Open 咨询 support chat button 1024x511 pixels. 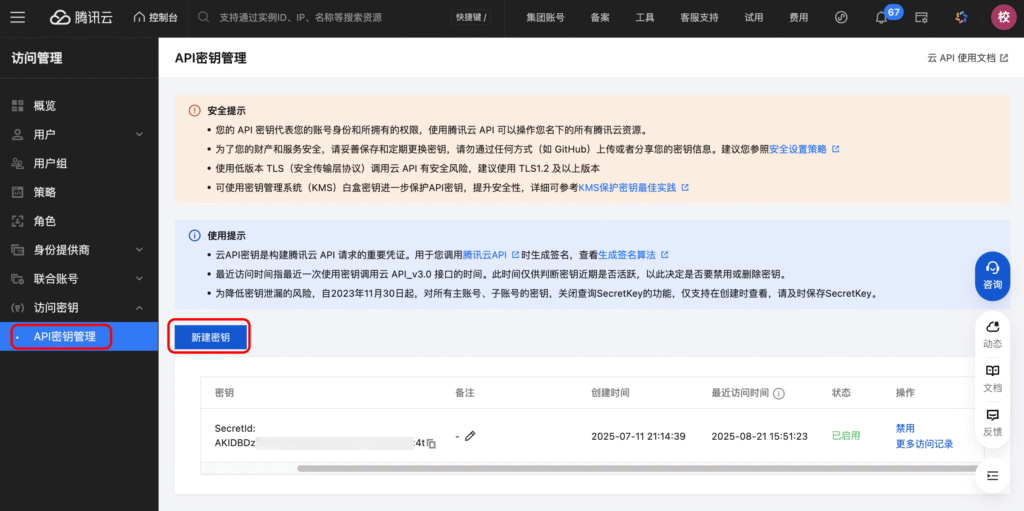click(993, 276)
